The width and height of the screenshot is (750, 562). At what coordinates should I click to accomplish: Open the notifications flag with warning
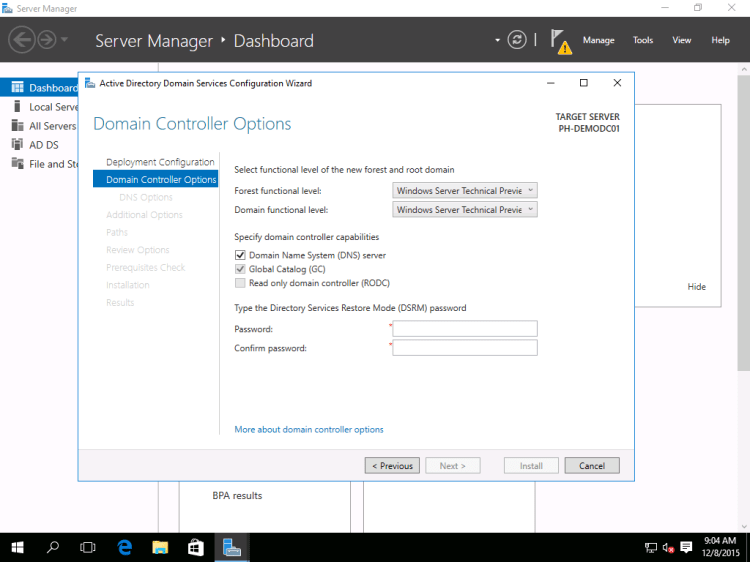[561, 41]
